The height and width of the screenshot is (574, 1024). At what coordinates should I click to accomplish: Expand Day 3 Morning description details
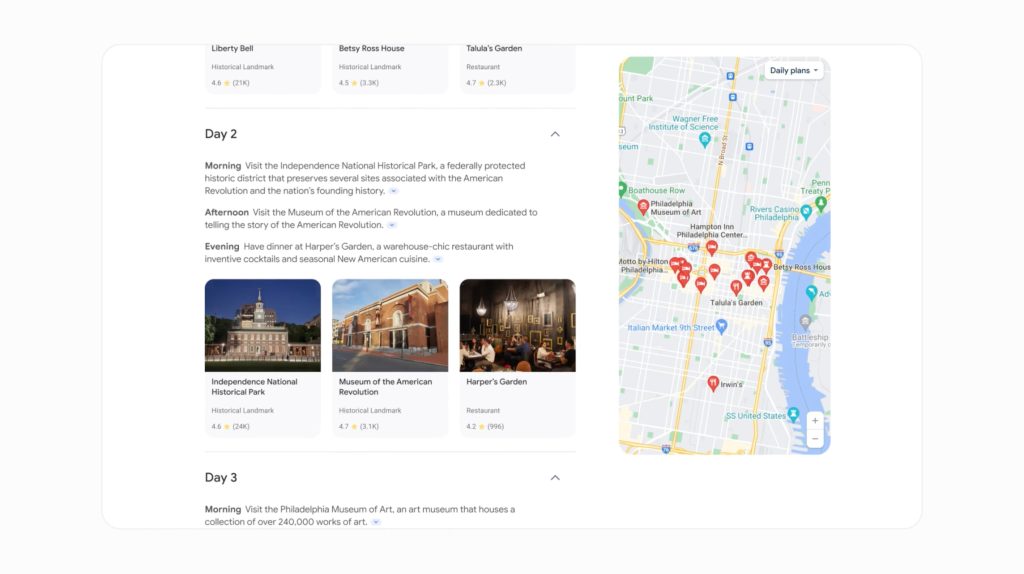click(376, 522)
